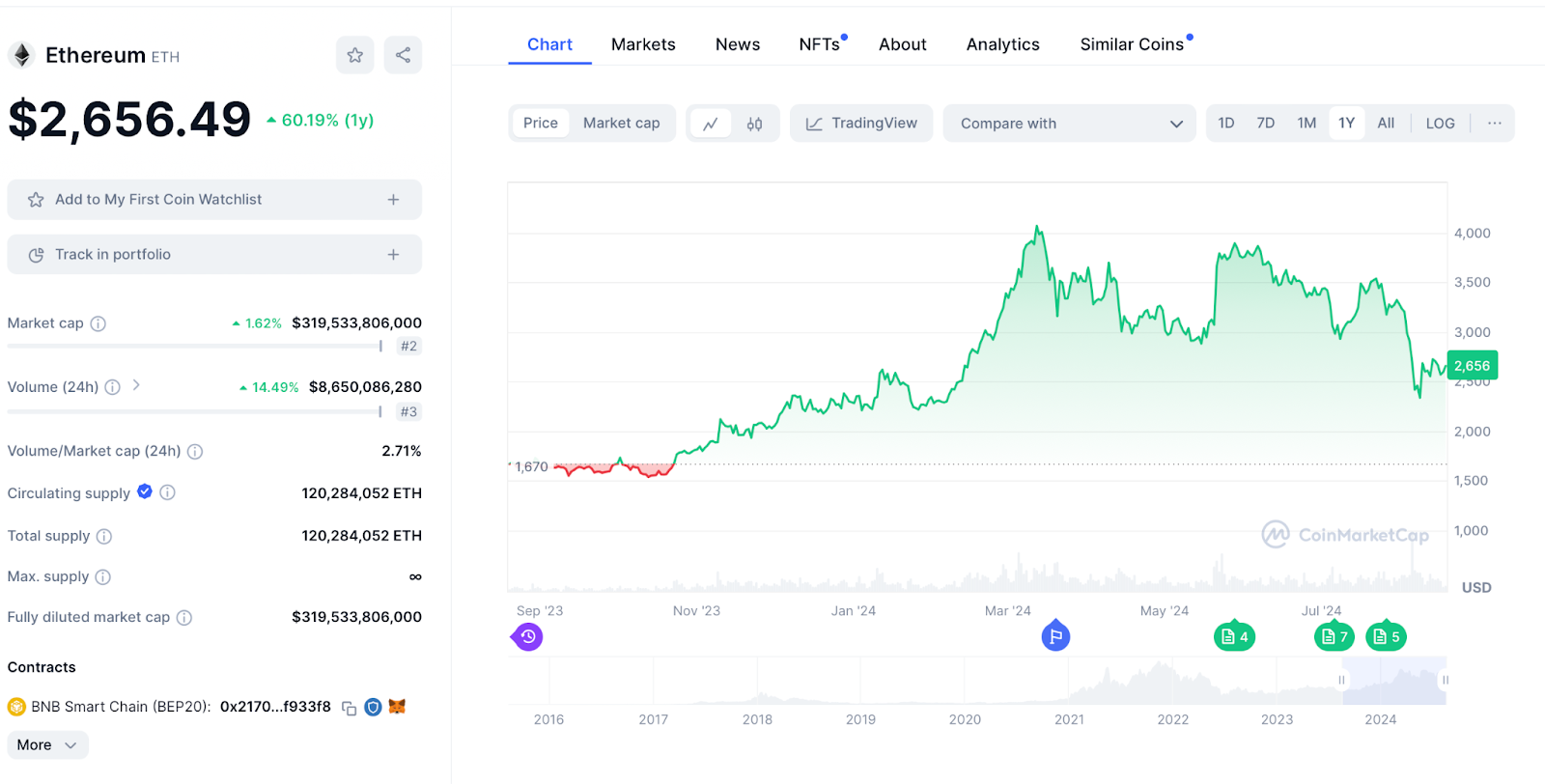Click the info icon beside Circulating supply
The image size is (1545, 784).
point(167,492)
